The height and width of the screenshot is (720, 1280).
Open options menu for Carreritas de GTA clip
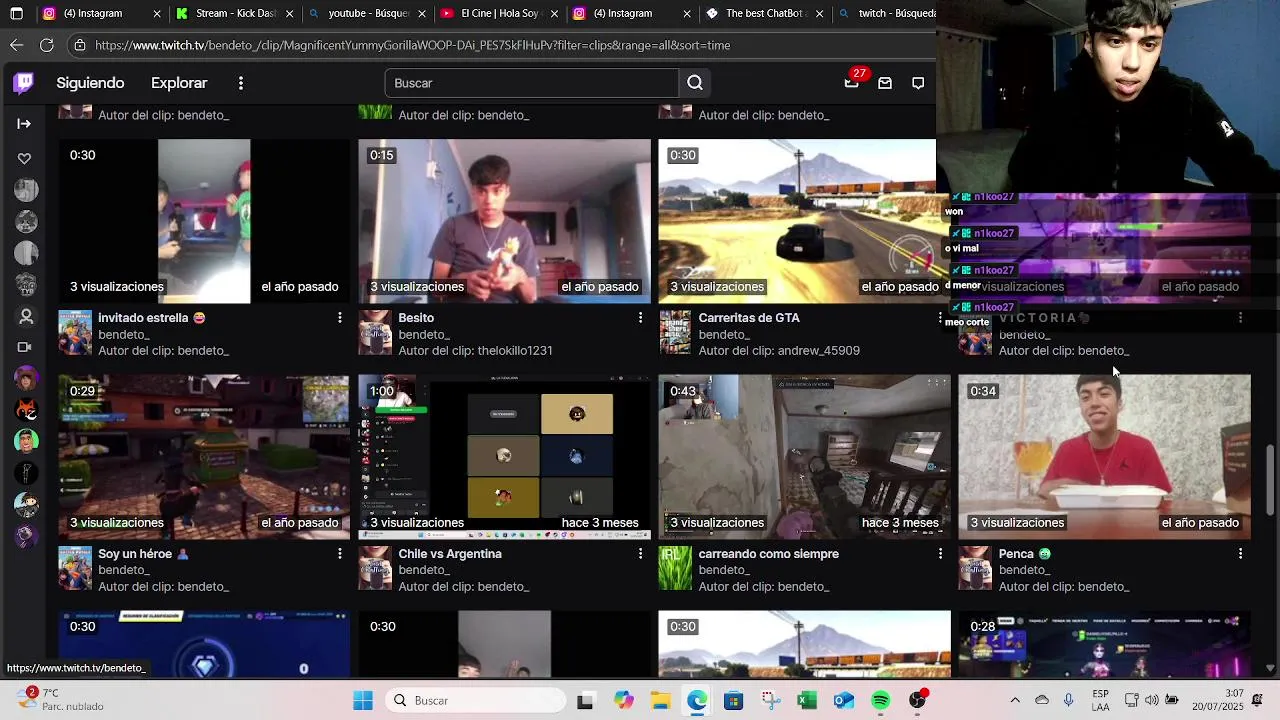tap(939, 318)
